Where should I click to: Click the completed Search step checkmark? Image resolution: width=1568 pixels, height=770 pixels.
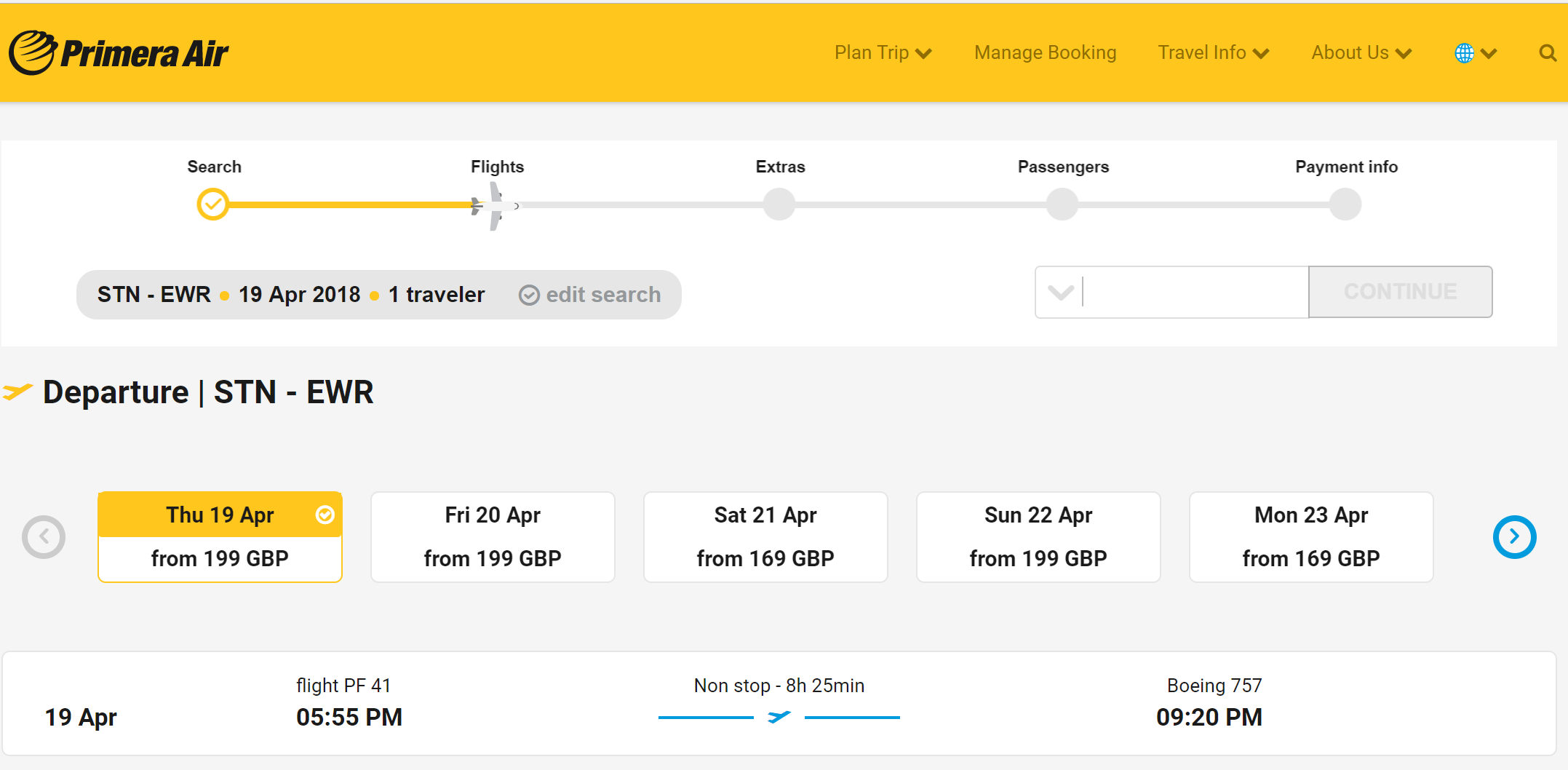click(213, 205)
